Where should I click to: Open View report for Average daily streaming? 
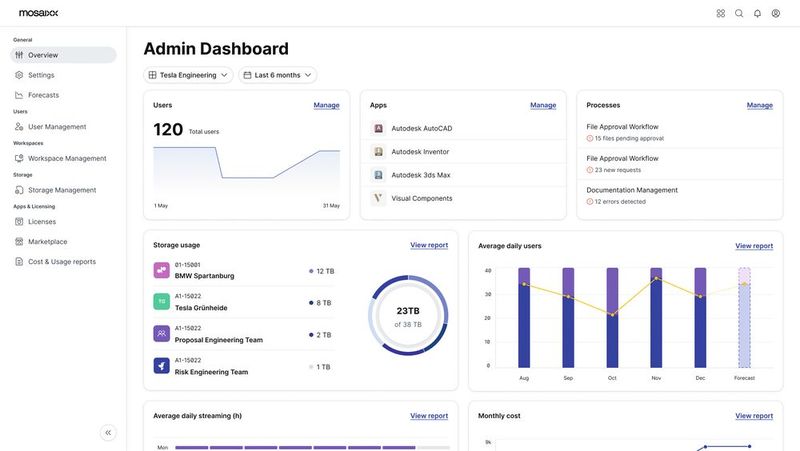click(x=429, y=416)
